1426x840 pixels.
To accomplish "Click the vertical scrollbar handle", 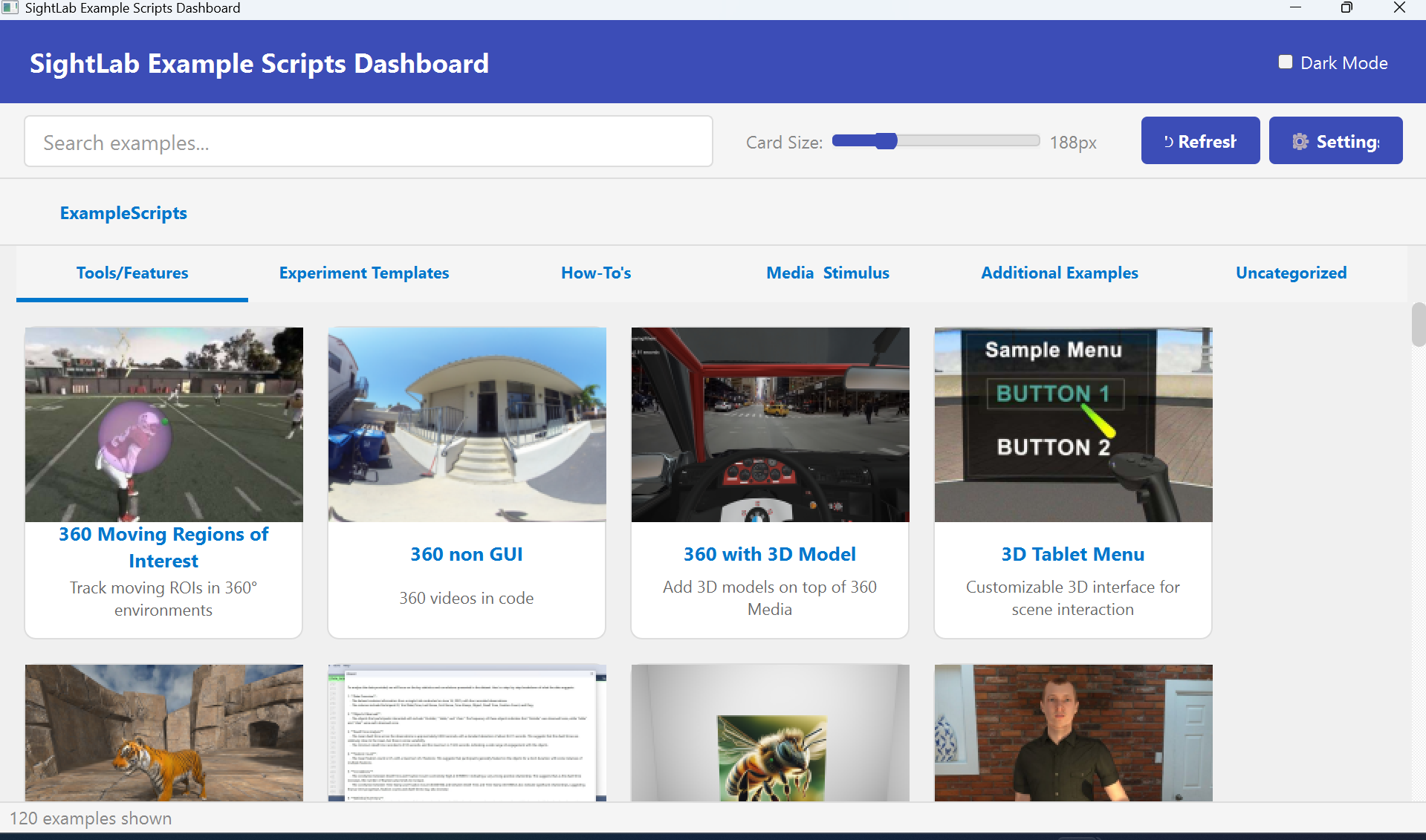I will click(1418, 325).
